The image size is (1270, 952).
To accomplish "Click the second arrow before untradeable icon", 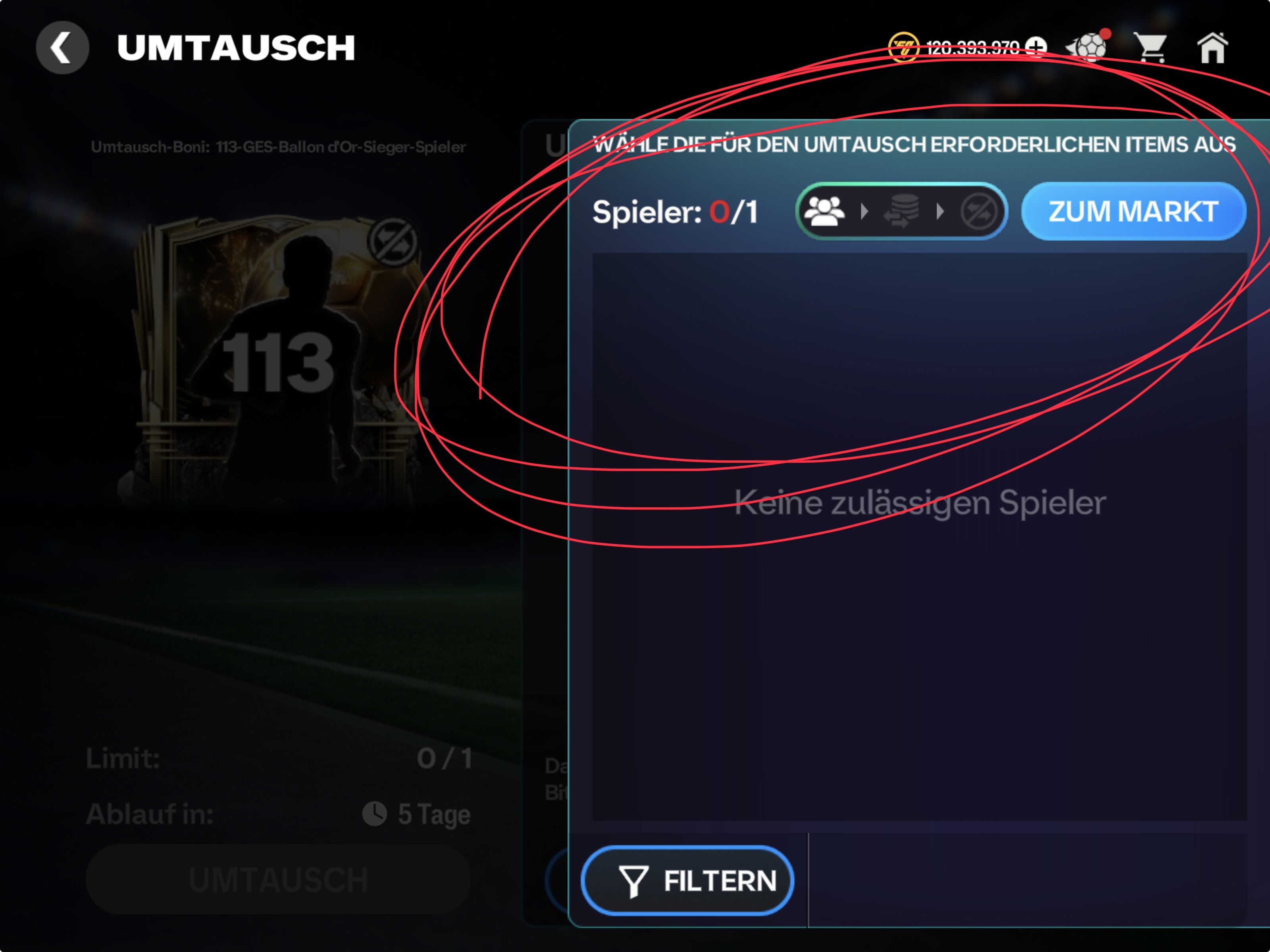I will click(940, 212).
